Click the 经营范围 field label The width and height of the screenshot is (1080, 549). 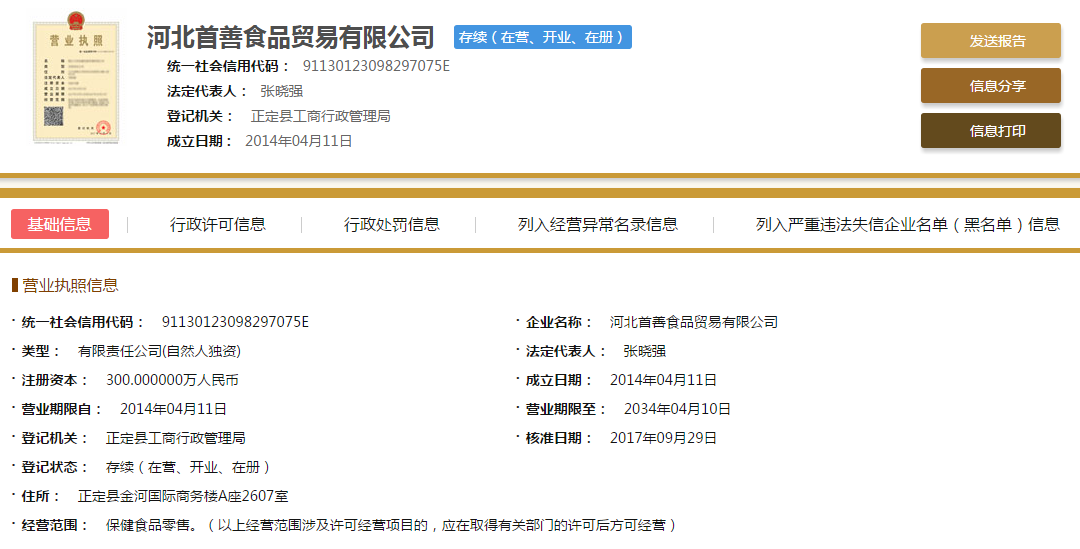tap(54, 525)
